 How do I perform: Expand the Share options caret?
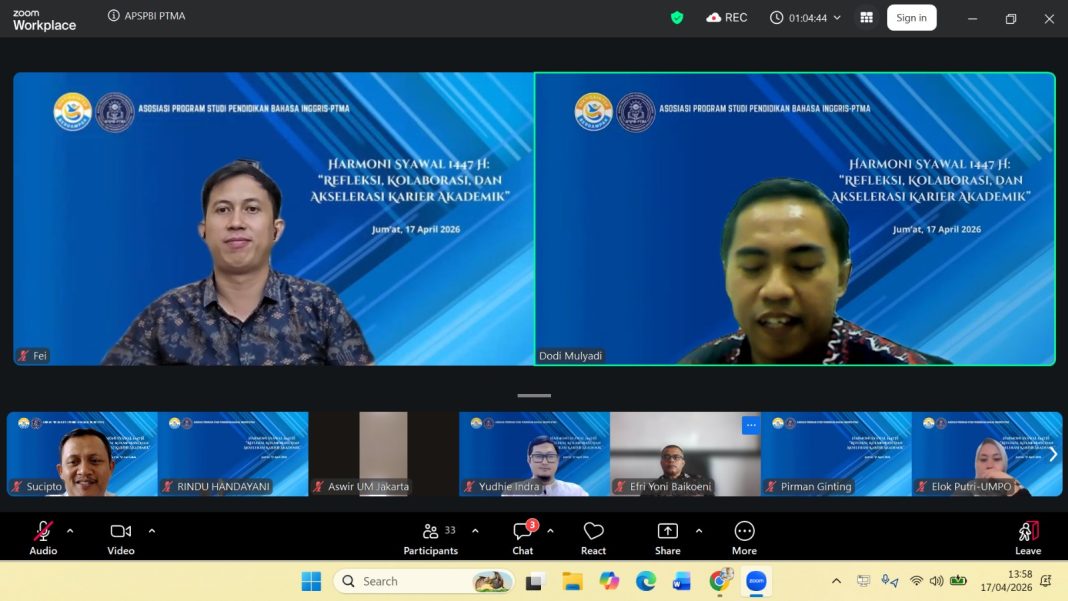[698, 531]
